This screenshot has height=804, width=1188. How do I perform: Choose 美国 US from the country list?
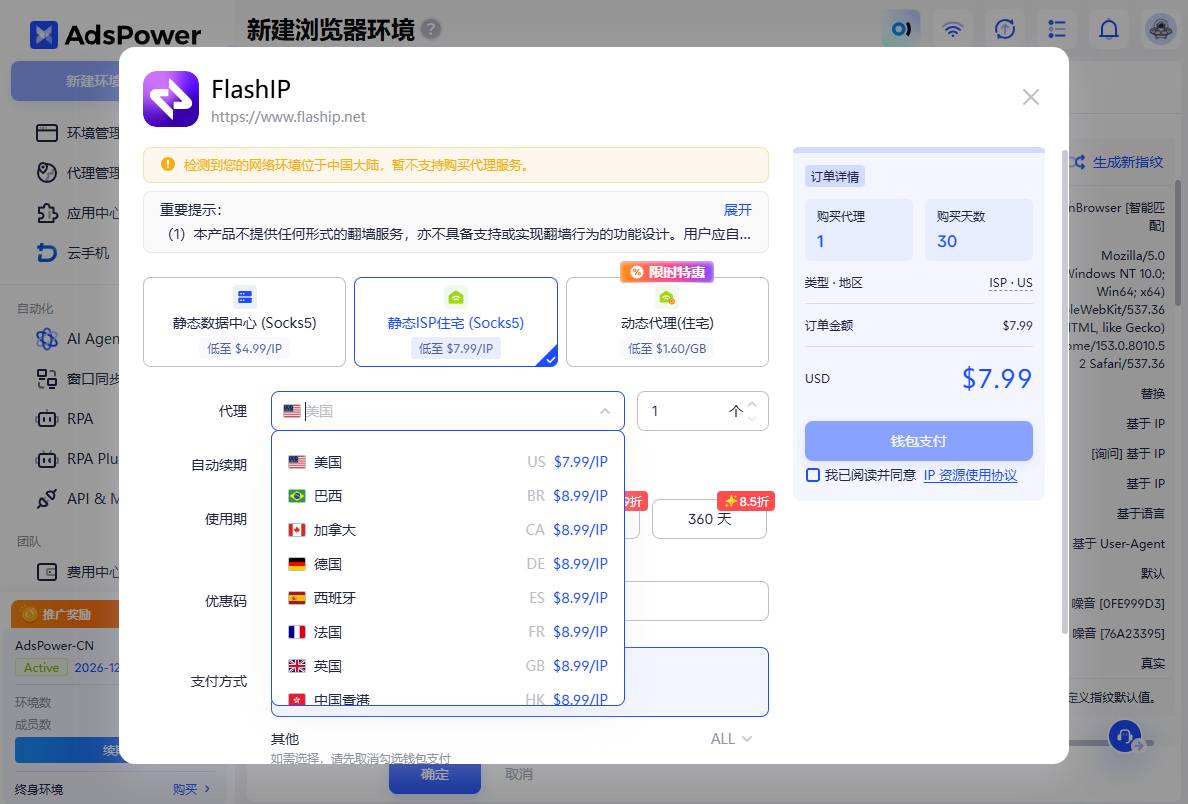[448, 461]
